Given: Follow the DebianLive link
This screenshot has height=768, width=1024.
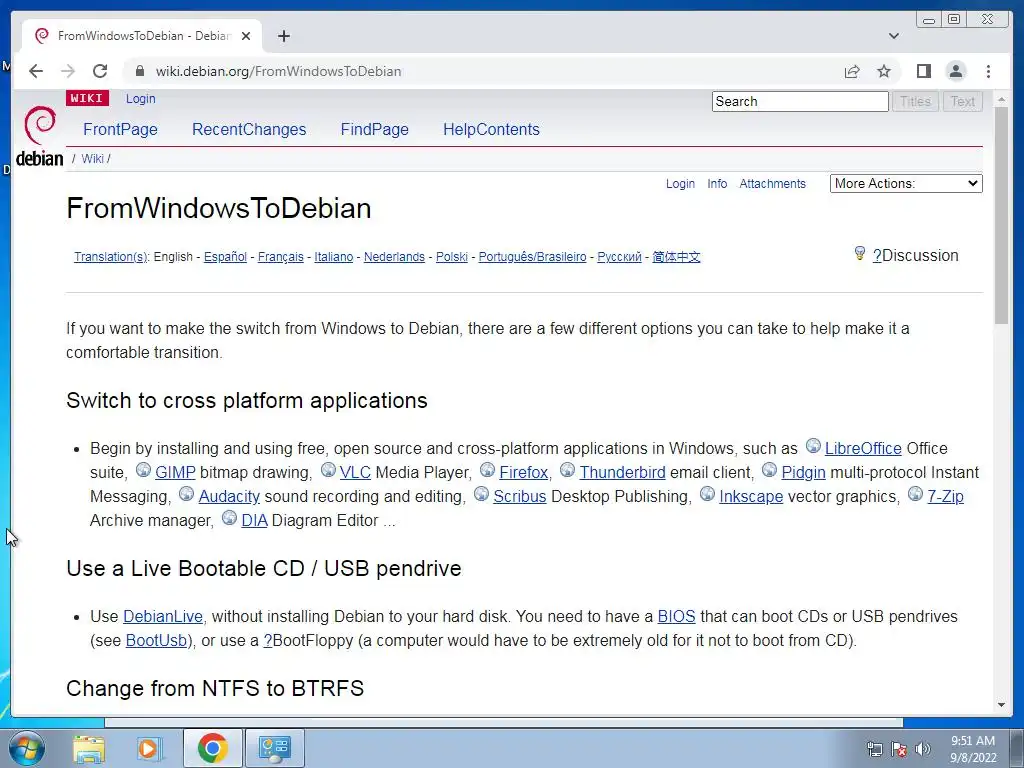Looking at the screenshot, I should pyautogui.click(x=163, y=616).
